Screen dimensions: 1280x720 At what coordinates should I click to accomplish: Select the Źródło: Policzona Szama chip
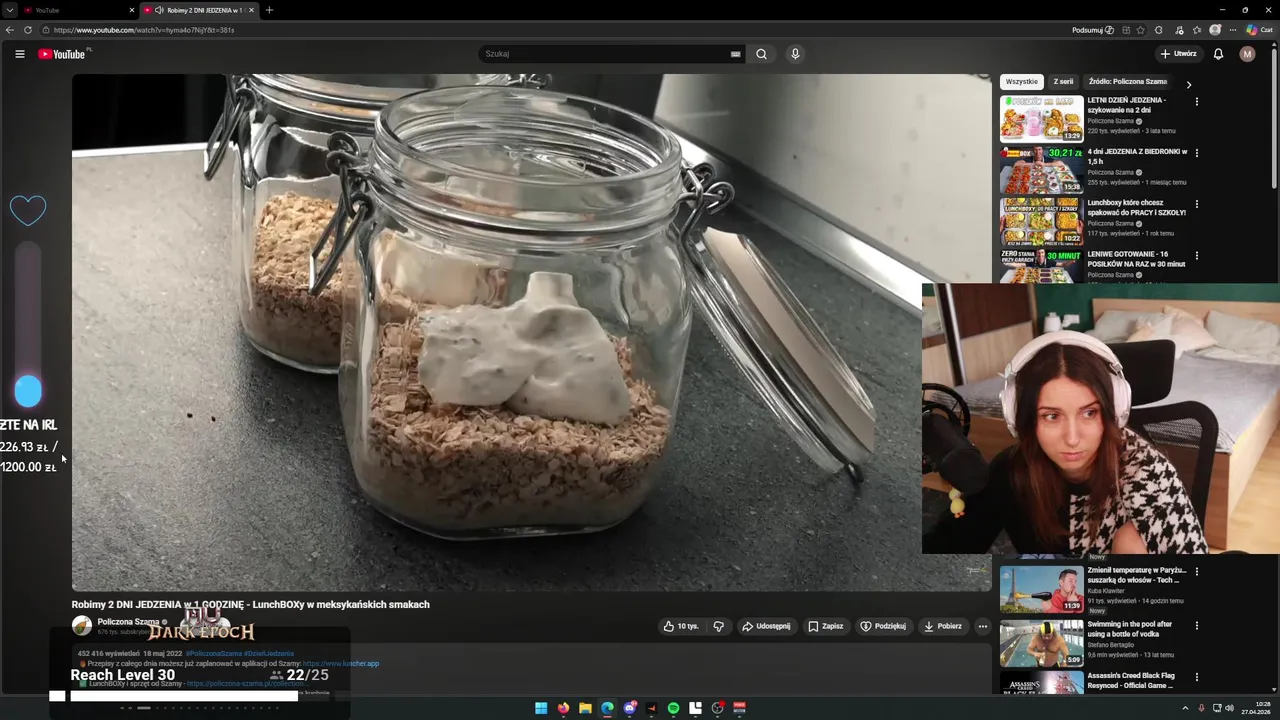click(1128, 82)
